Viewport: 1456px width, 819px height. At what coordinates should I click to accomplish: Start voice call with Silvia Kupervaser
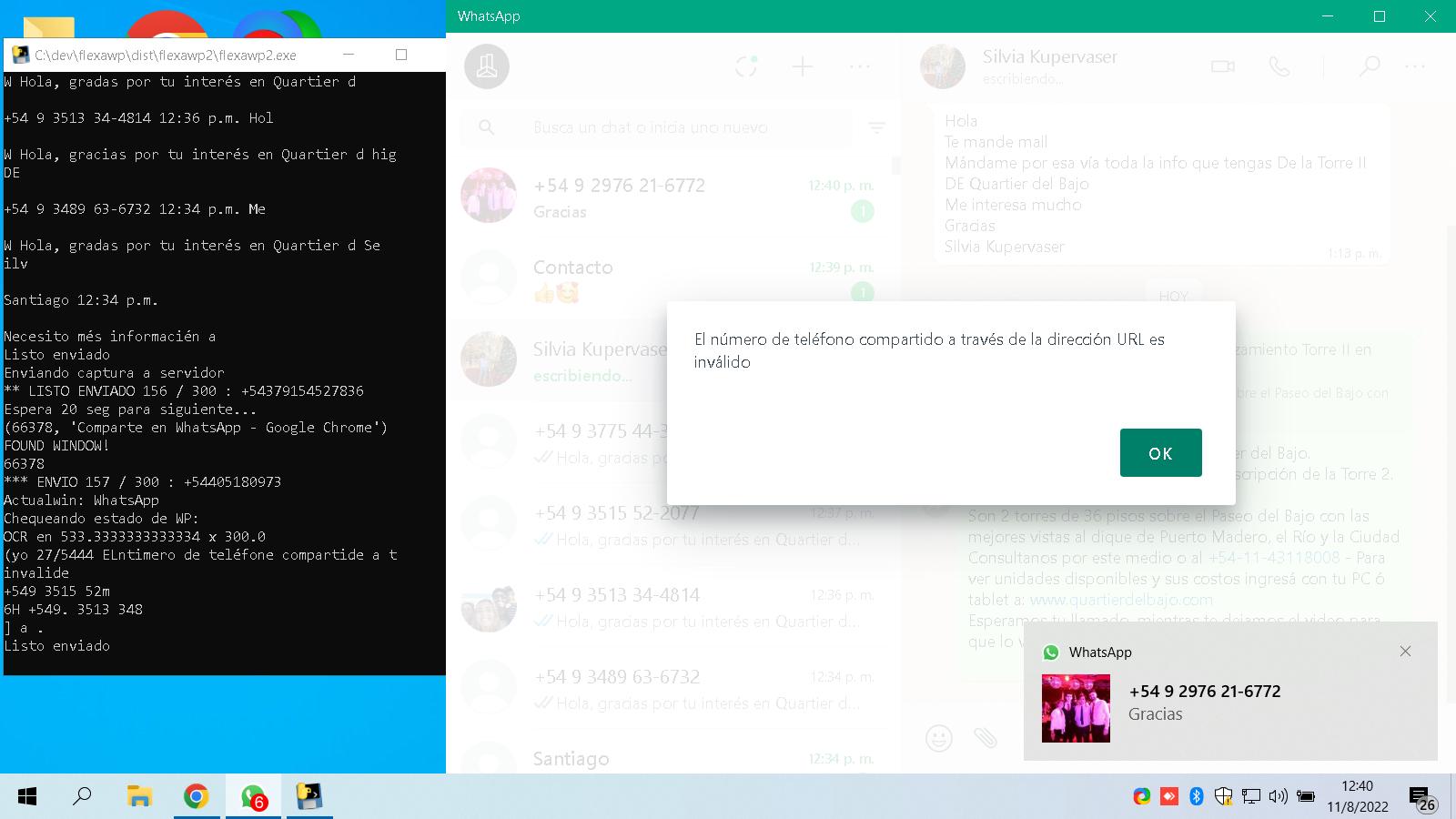click(1279, 66)
